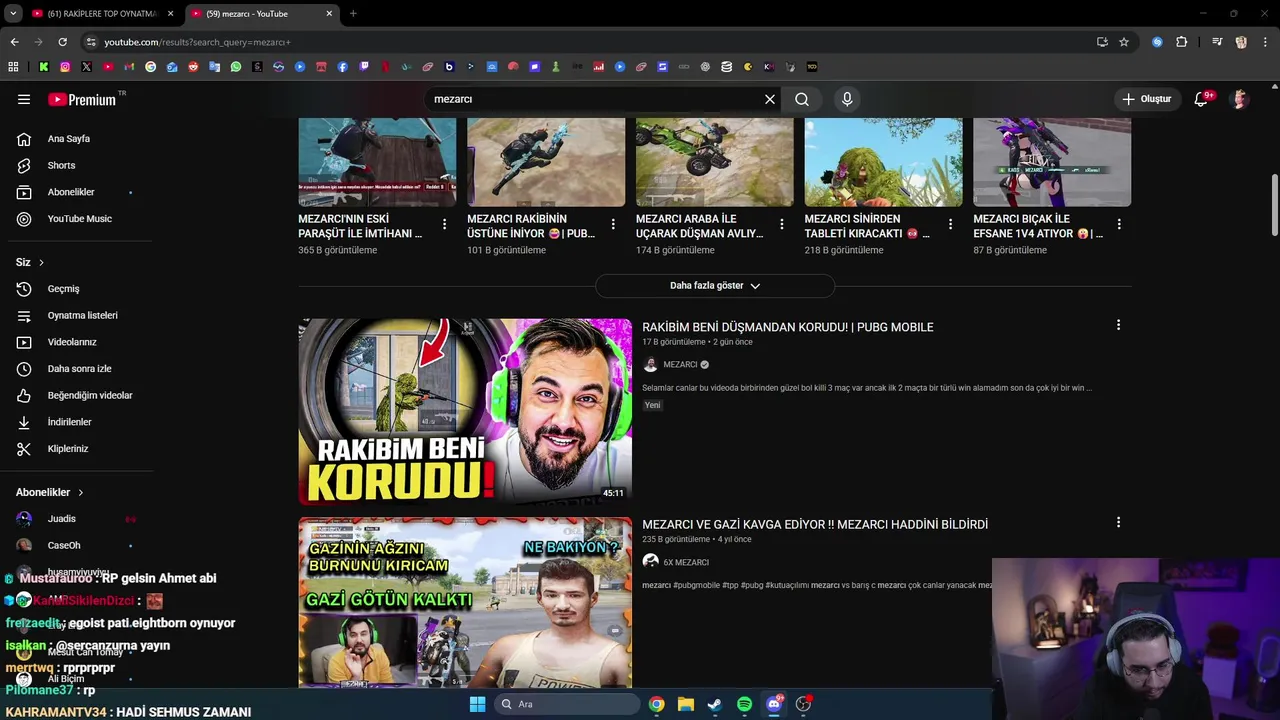Expand the Abonelikler subscriptions heading
This screenshot has width=1280, height=720.
(x=50, y=492)
